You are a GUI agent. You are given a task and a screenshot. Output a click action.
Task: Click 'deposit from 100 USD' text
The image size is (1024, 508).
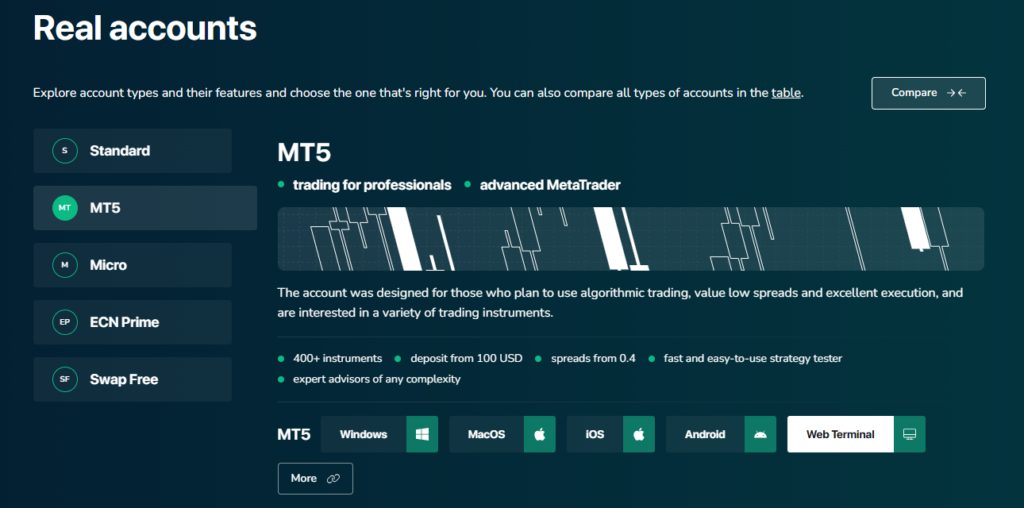(x=466, y=358)
